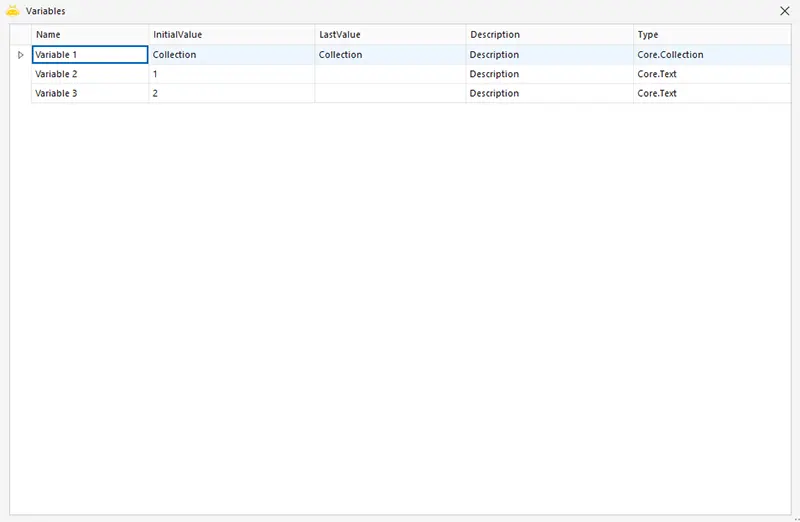Click Variable 1 InitialValue cell 'Collection'
Viewport: 800px width, 522px height.
tap(232, 55)
